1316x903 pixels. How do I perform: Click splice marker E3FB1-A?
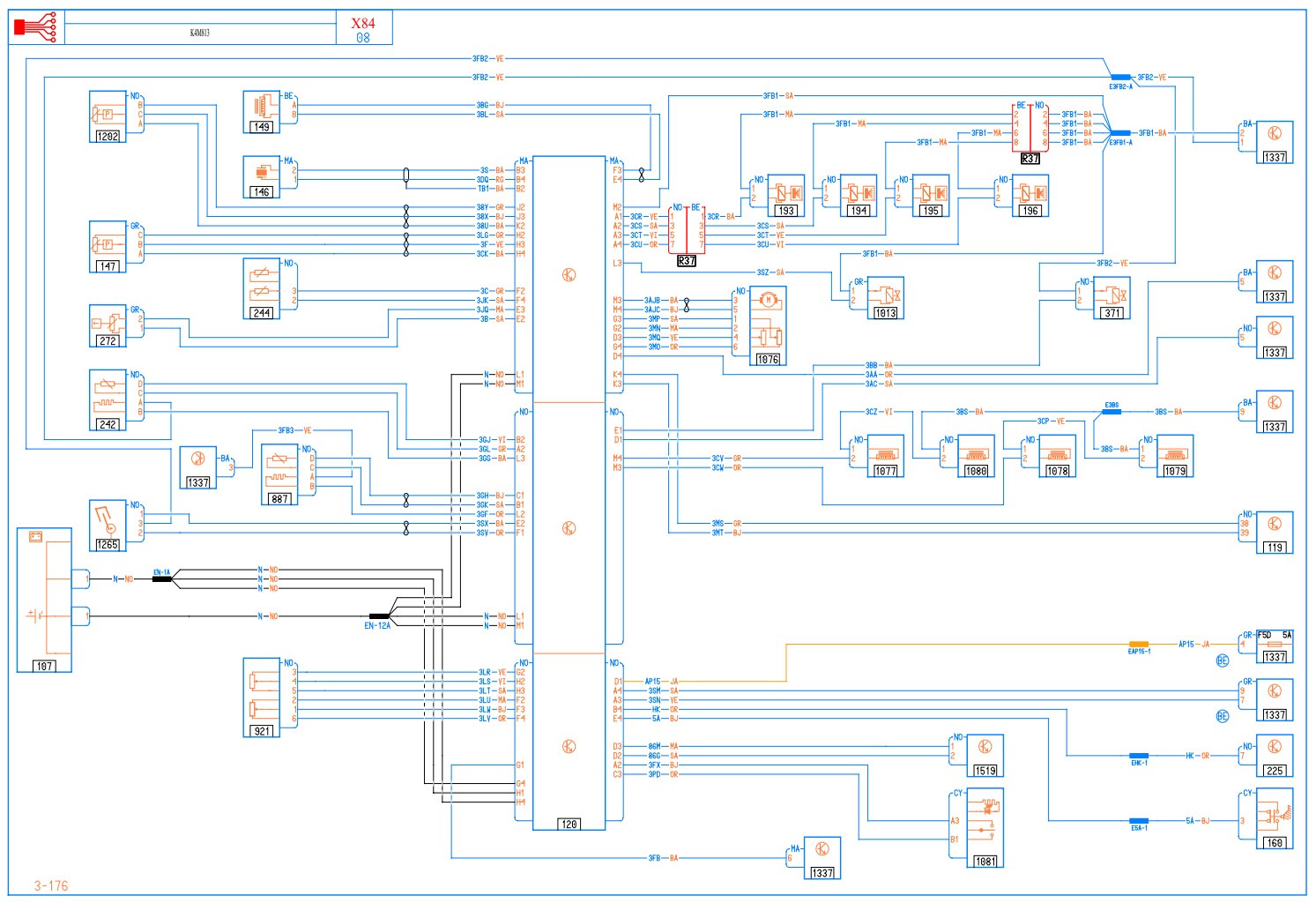1121,133
